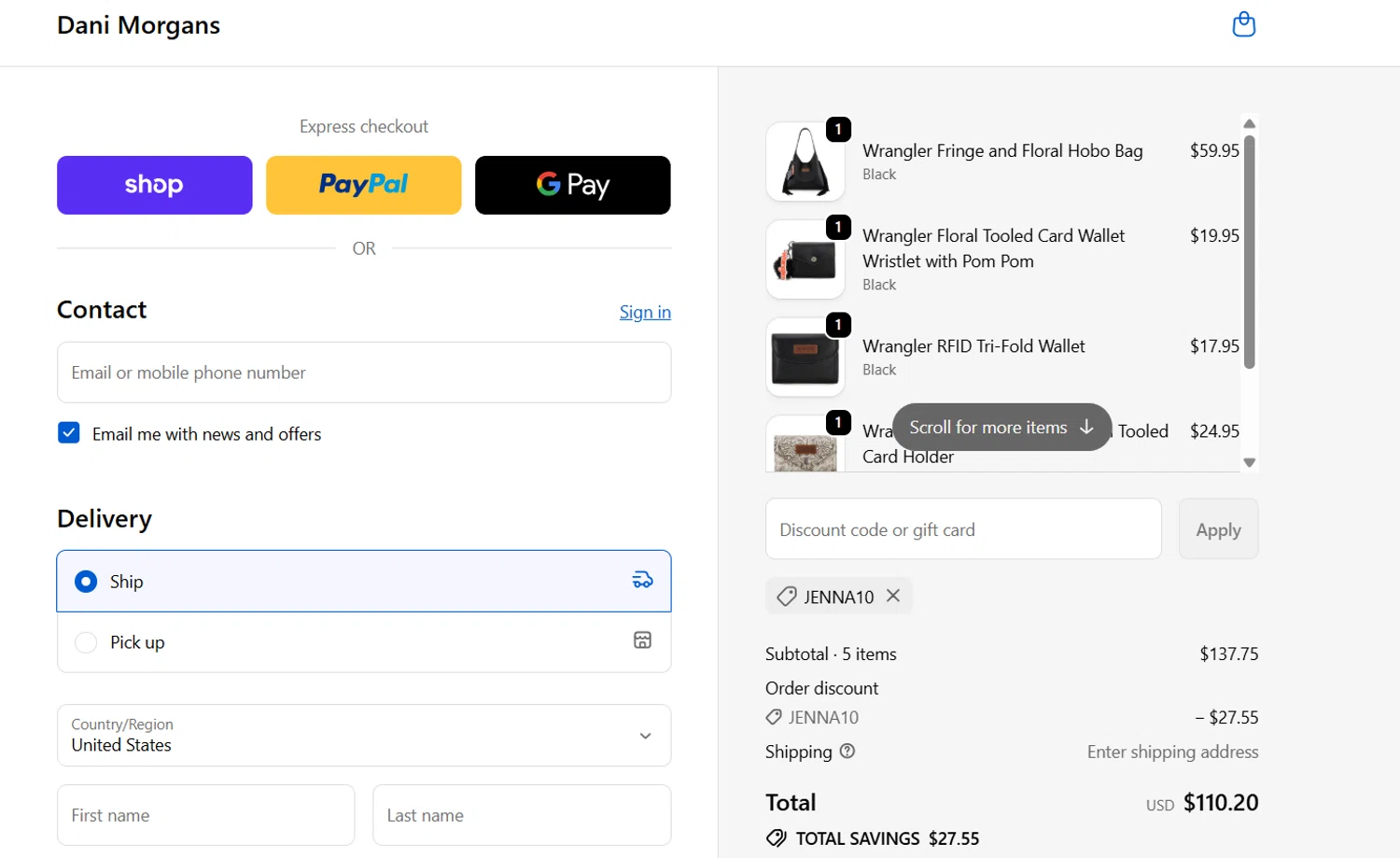1400x858 pixels.
Task: Click the shipping info help icon
Action: (x=847, y=752)
